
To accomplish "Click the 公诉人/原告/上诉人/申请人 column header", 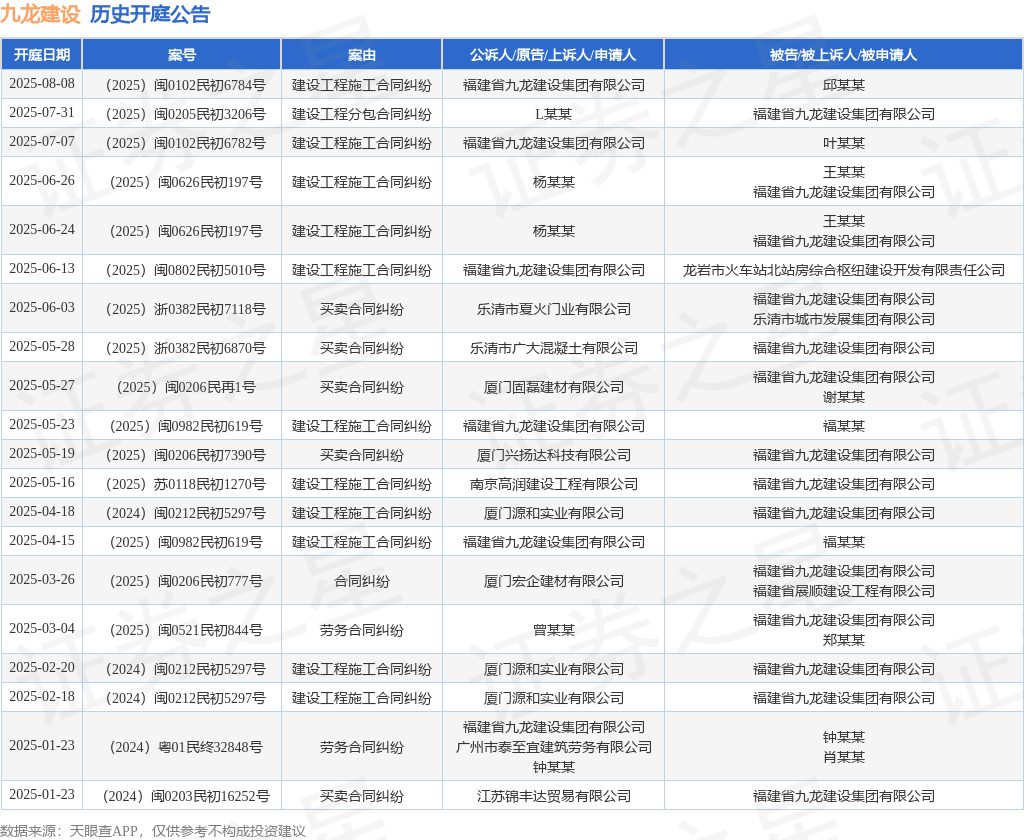I will pos(553,55).
